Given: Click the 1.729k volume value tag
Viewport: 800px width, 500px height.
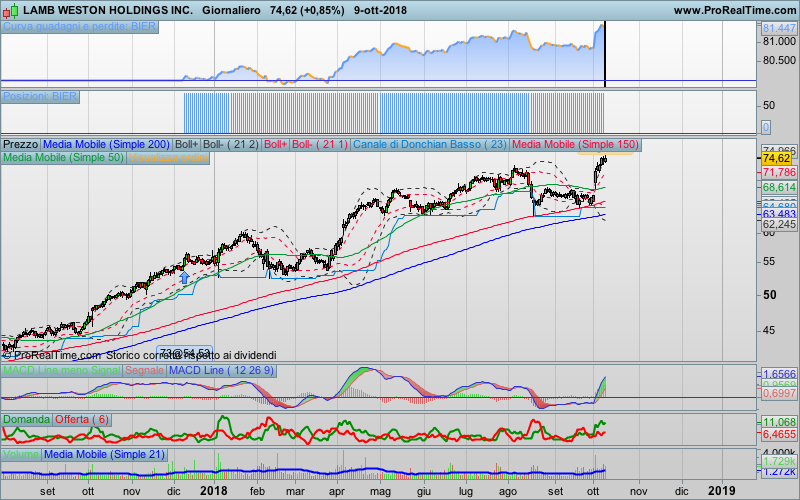Looking at the screenshot, I should (x=779, y=461).
